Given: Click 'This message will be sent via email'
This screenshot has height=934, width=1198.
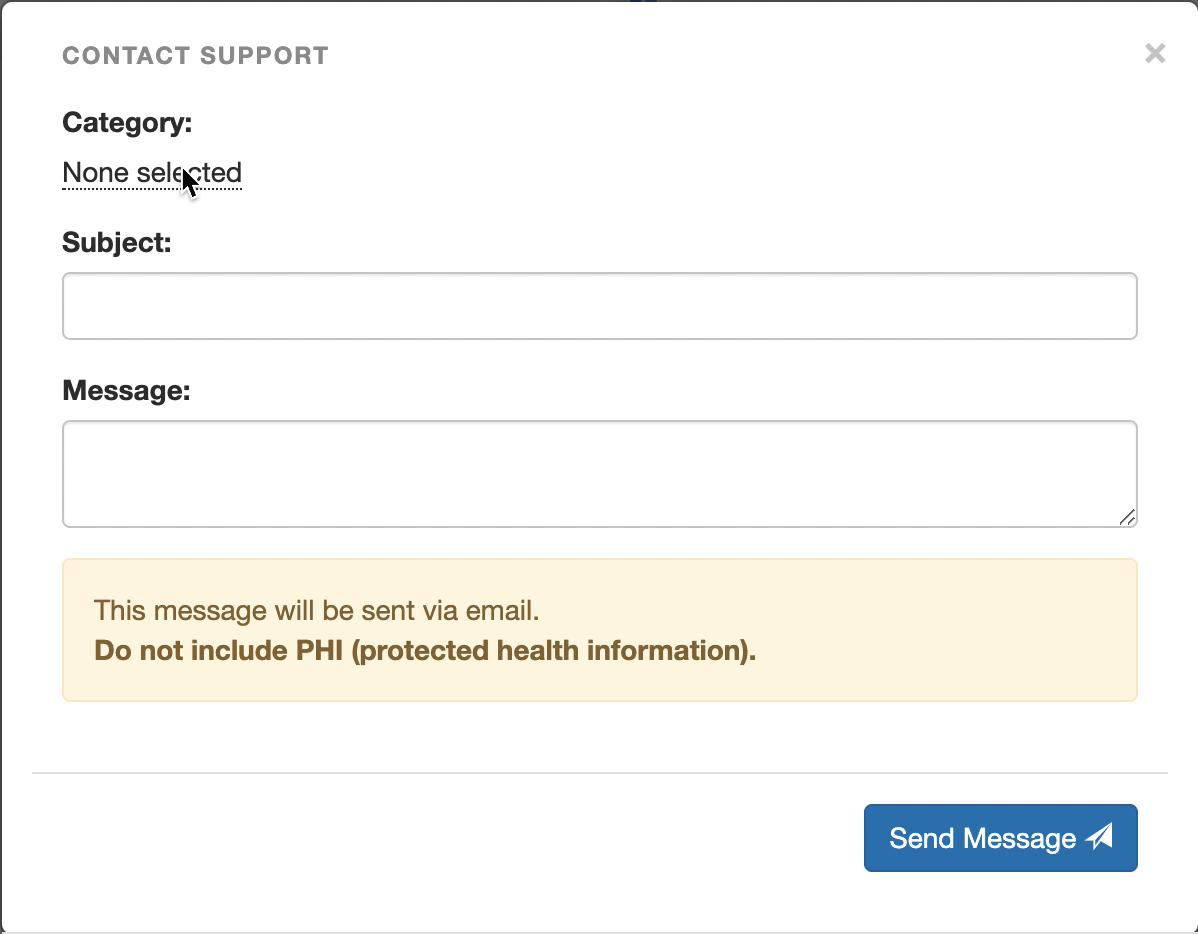Looking at the screenshot, I should [316, 610].
